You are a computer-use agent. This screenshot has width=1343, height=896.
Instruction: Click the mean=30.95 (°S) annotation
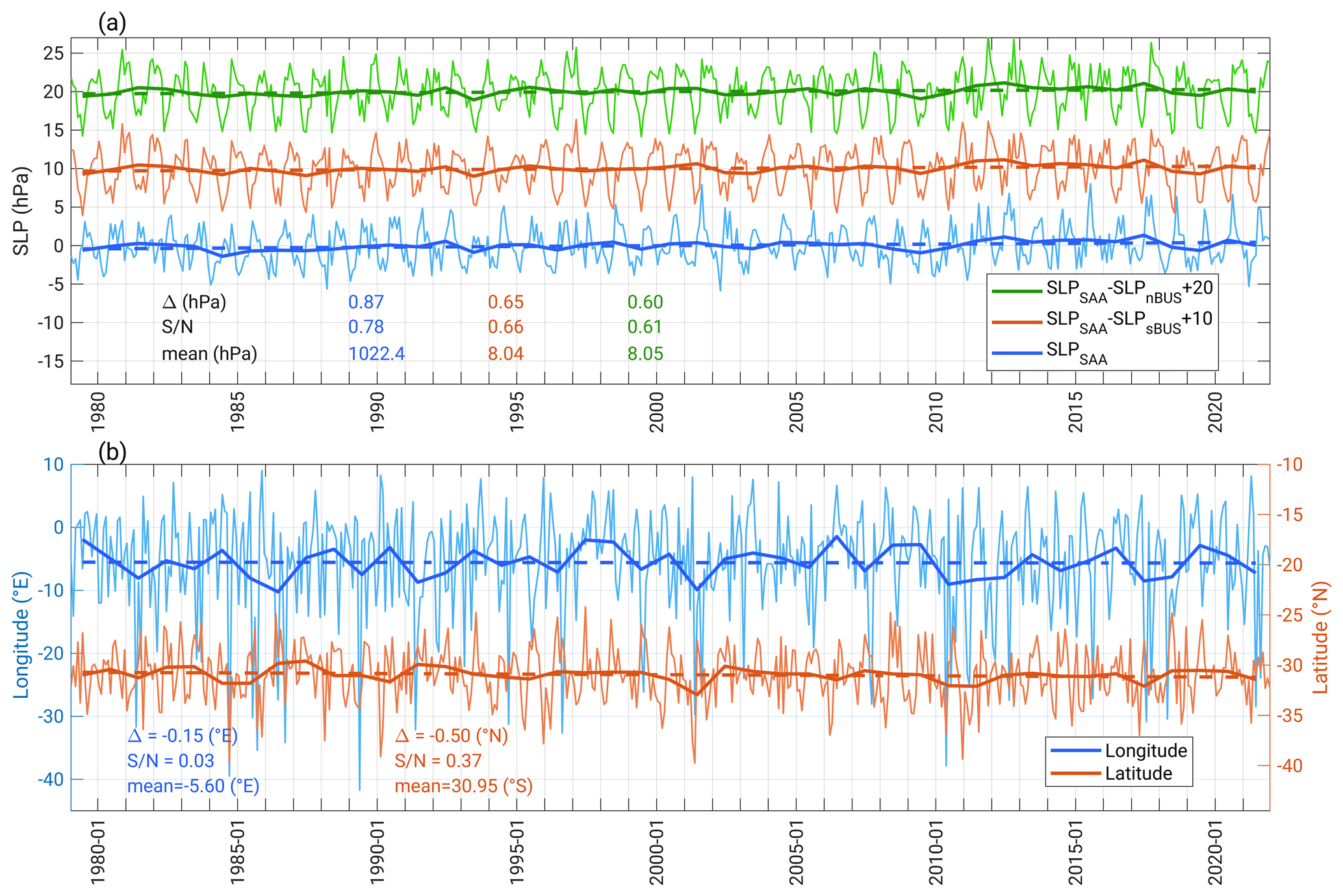coord(463,786)
